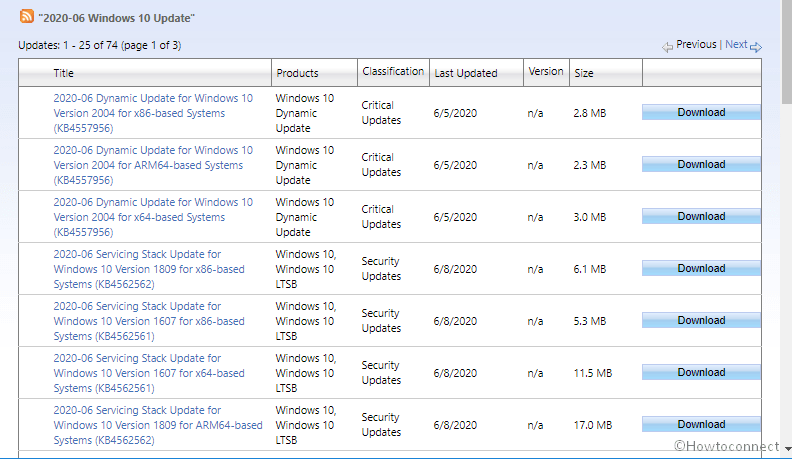Download the 17.0 MB Servicing Stack Update
This screenshot has width=792, height=459.
(x=701, y=424)
